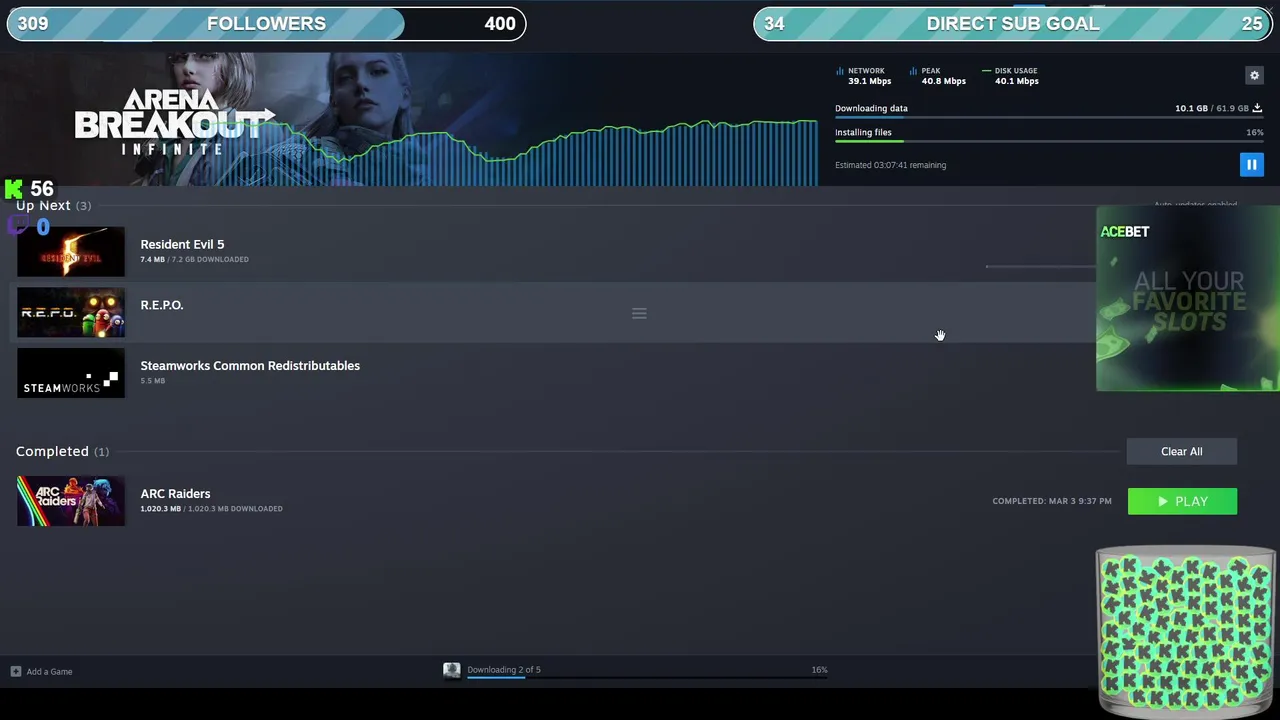This screenshot has height=720, width=1280.
Task: Open Arena Breakout Infinite banner
Action: pos(409,119)
